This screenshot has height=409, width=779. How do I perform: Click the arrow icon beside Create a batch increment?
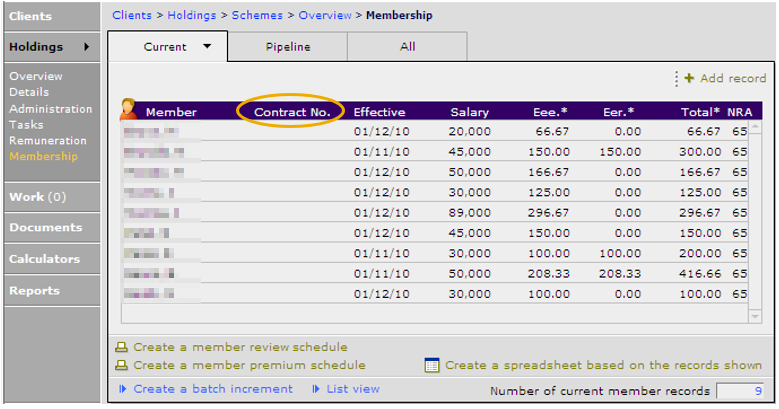(x=123, y=389)
